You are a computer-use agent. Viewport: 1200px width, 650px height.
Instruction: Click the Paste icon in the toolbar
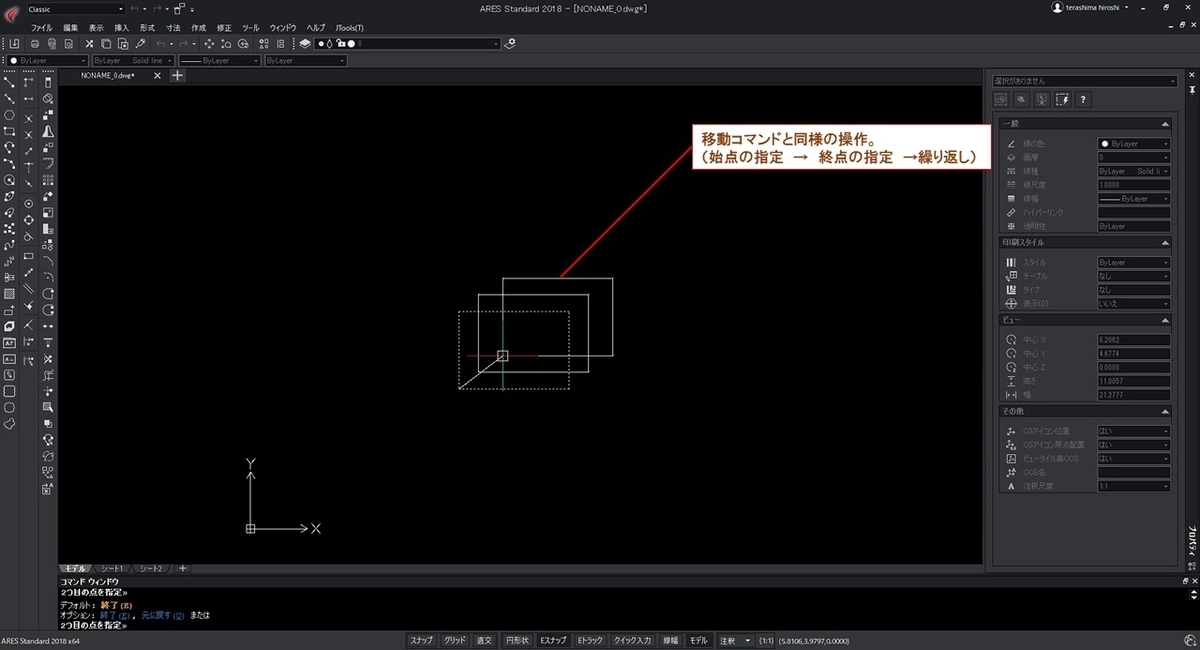[x=123, y=44]
